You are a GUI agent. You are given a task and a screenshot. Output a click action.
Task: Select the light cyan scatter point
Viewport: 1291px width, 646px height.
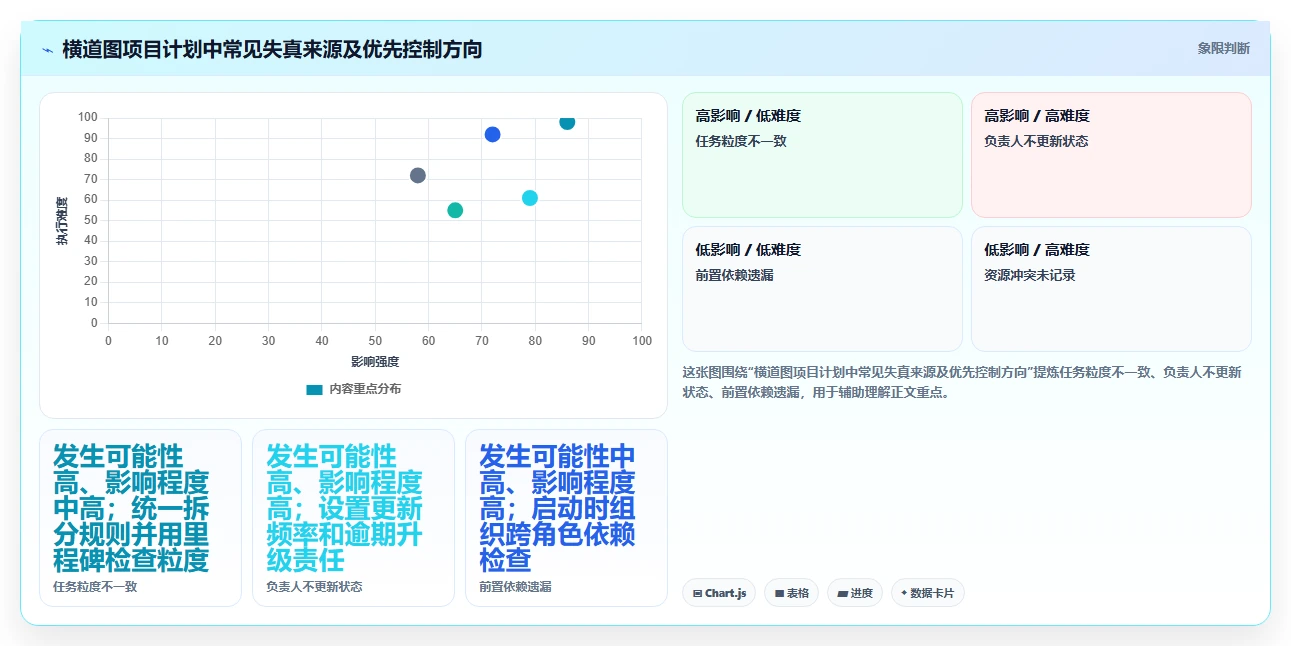tap(530, 198)
